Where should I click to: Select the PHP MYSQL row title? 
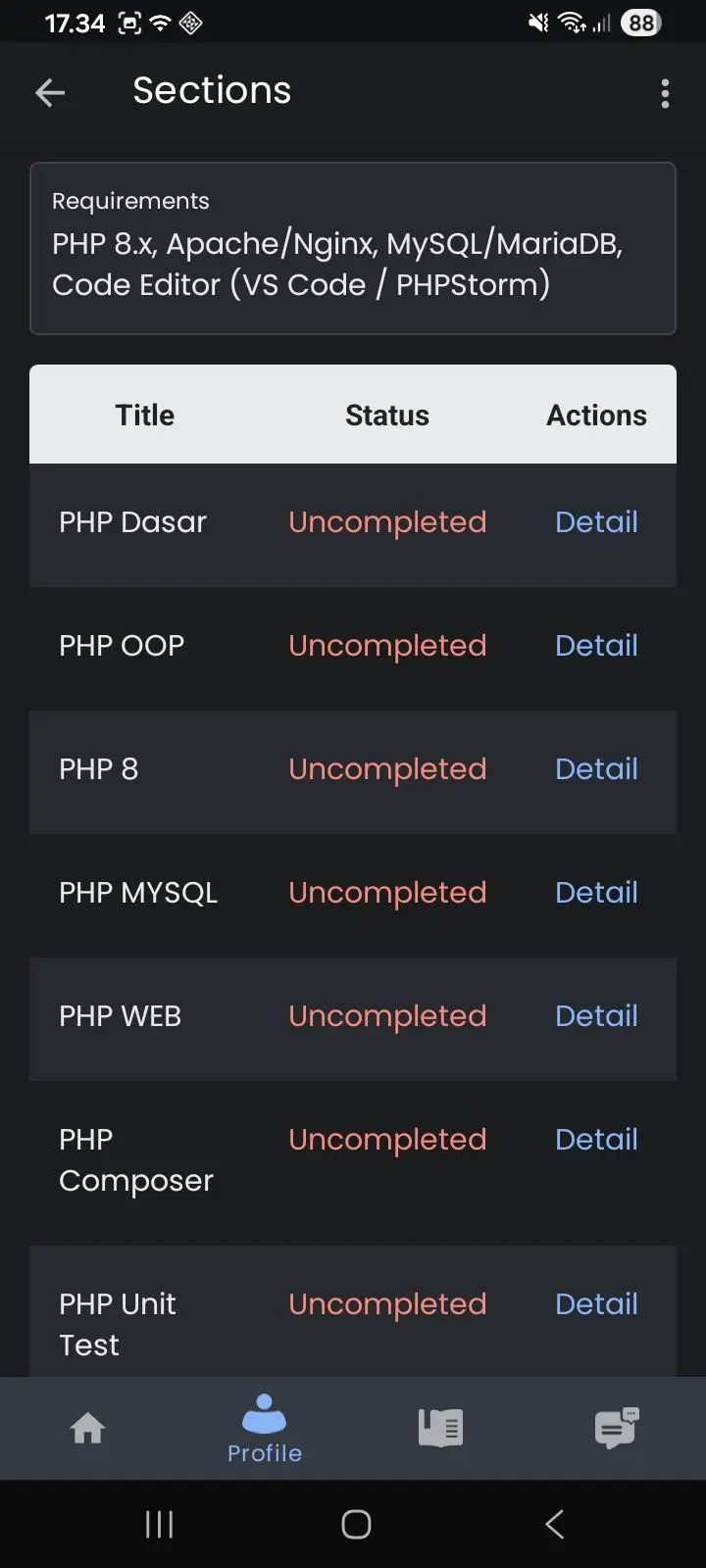coord(138,893)
